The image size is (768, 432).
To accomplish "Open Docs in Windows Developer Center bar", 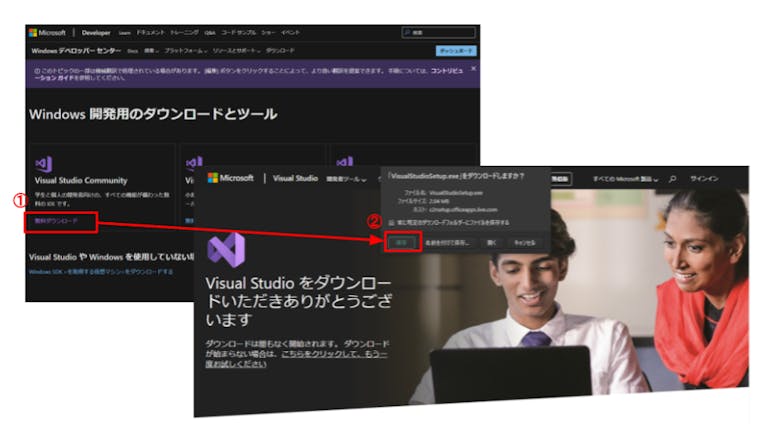I will pos(133,51).
